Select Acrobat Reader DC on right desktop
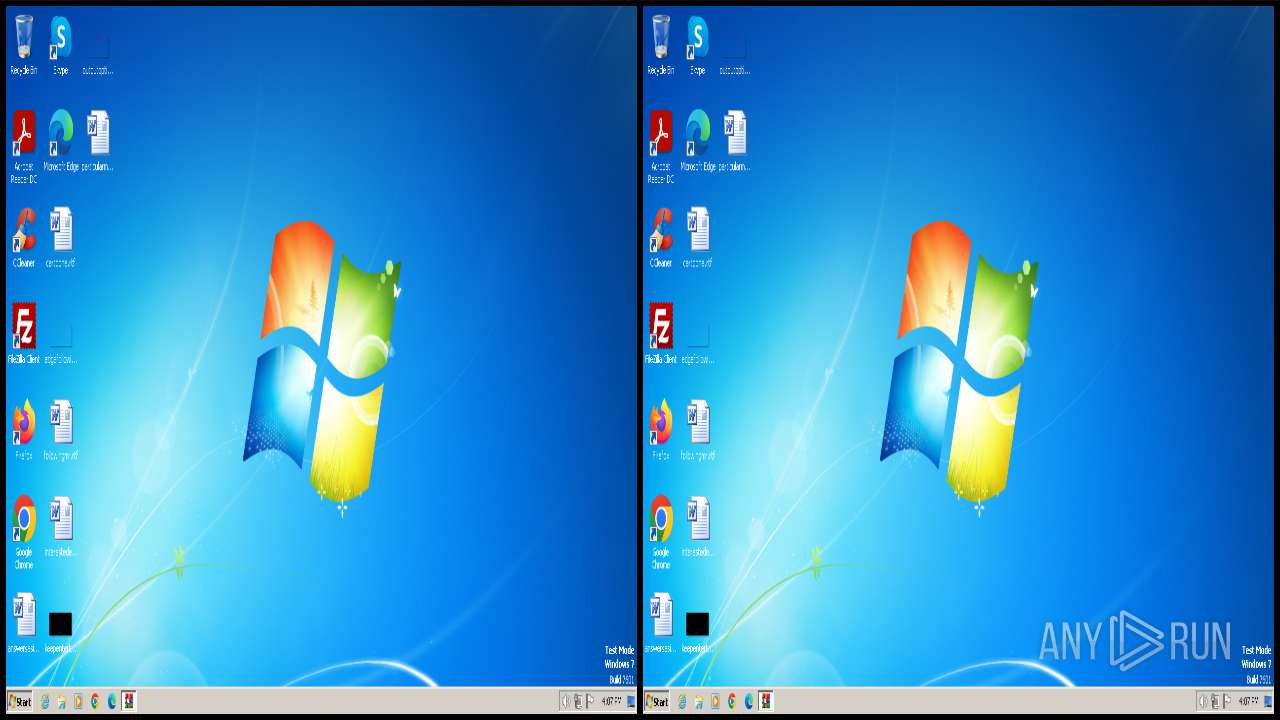The height and width of the screenshot is (720, 1280). pyautogui.click(x=661, y=147)
